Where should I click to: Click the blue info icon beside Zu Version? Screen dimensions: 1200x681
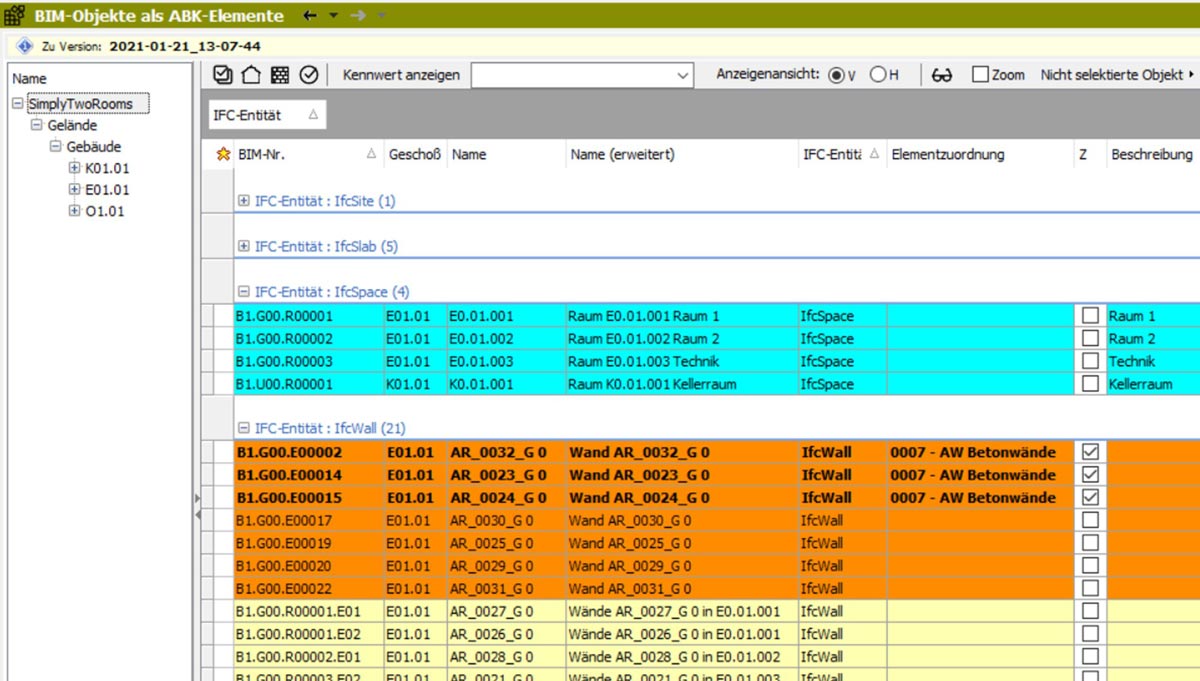[25, 46]
